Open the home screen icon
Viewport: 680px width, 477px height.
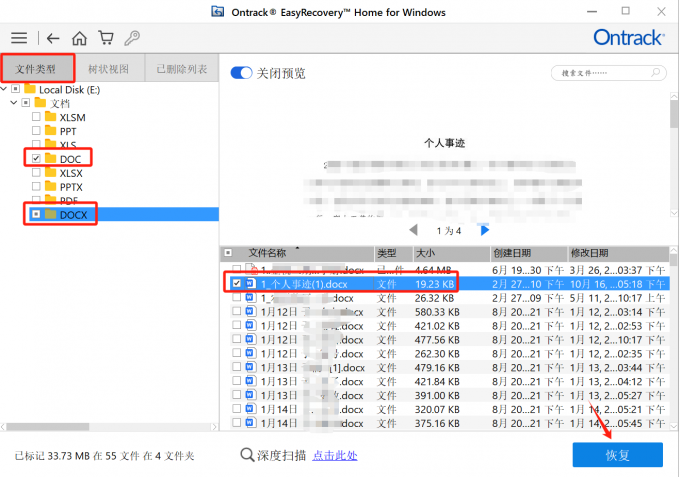tap(79, 38)
